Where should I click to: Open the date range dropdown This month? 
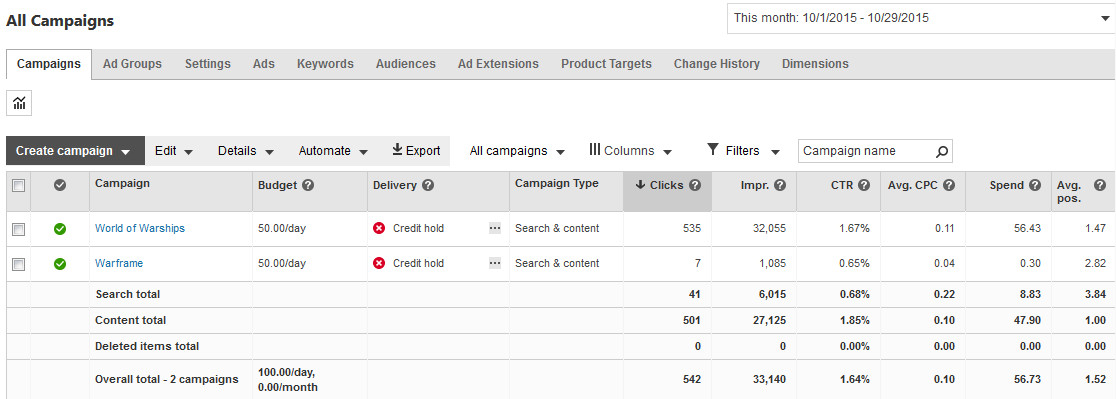point(921,18)
